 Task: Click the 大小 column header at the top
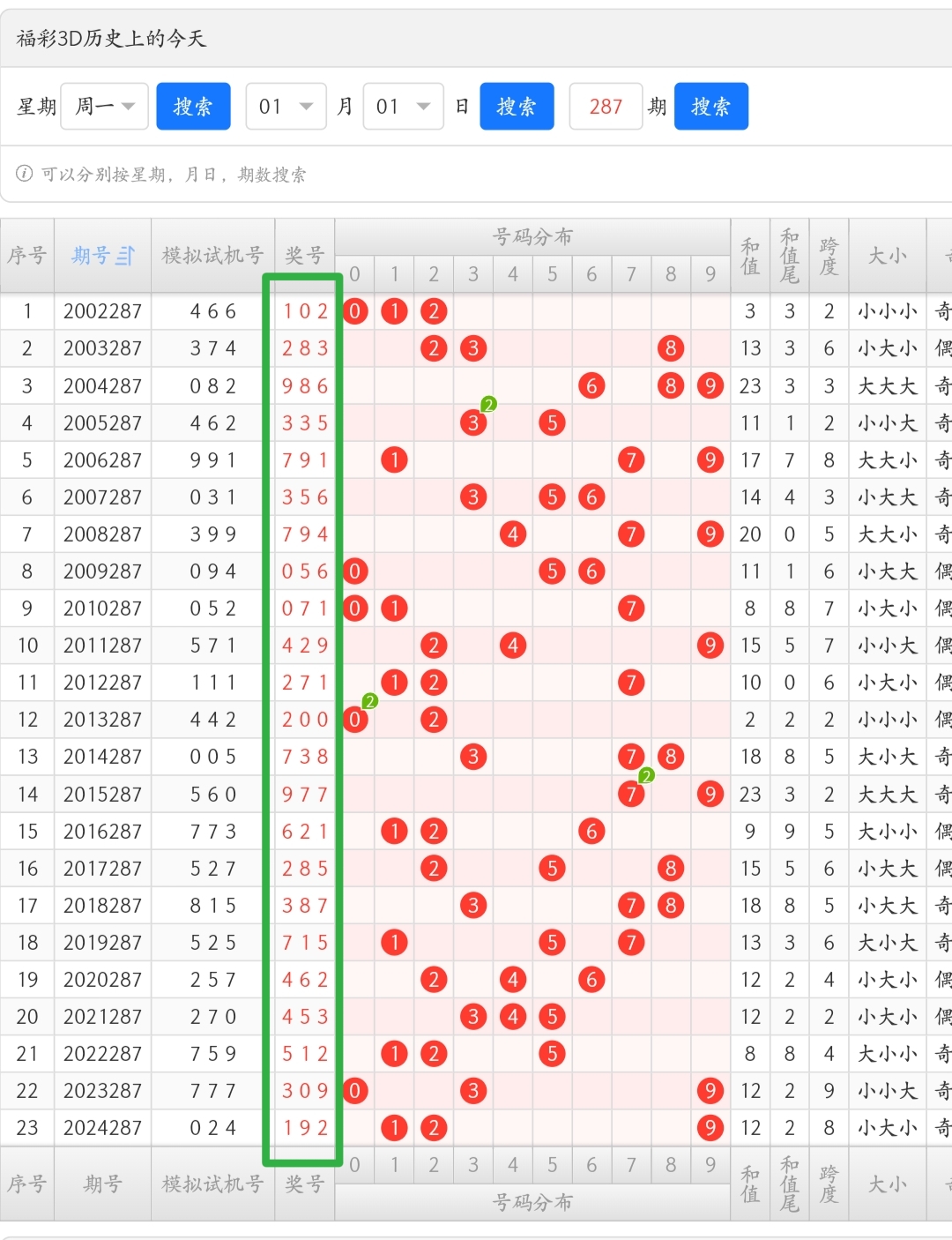[x=887, y=256]
